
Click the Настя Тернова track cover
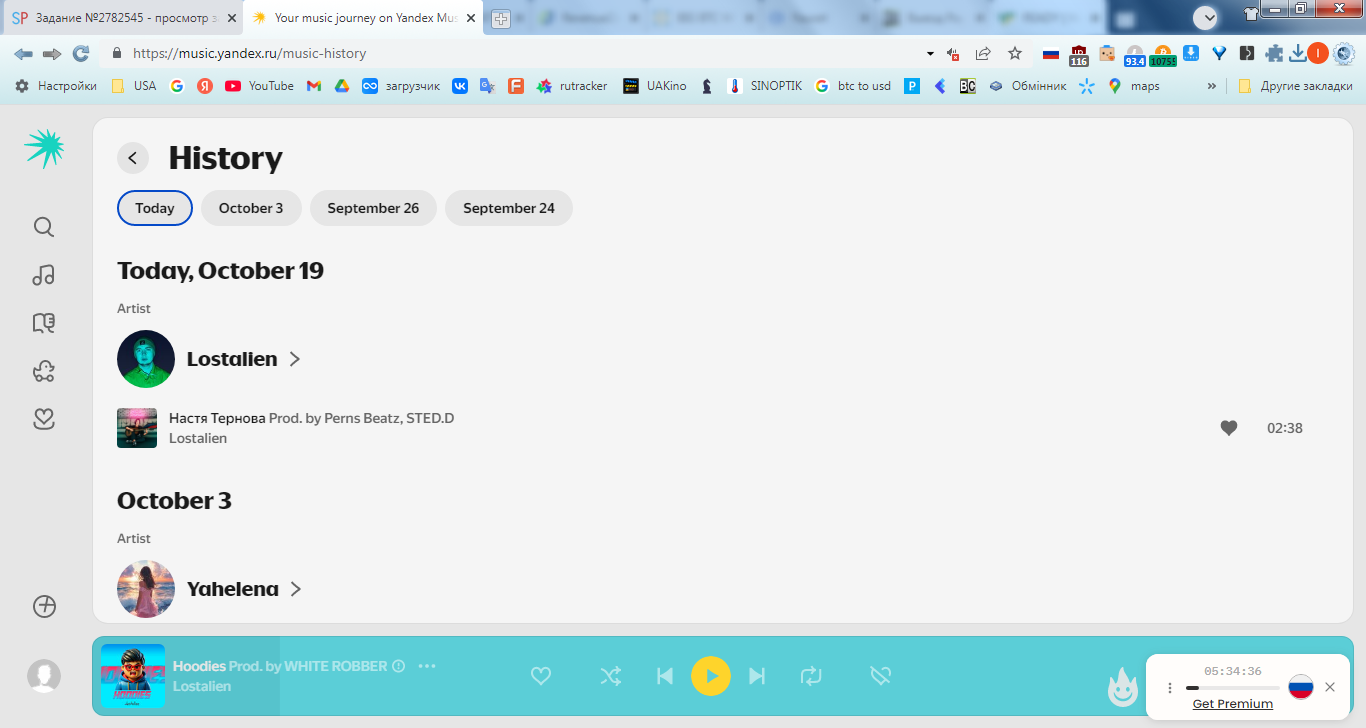click(137, 428)
